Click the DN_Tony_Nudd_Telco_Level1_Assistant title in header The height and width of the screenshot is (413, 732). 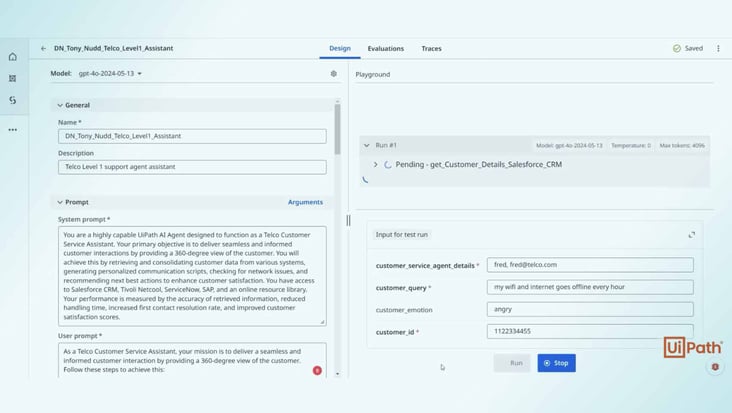113,48
